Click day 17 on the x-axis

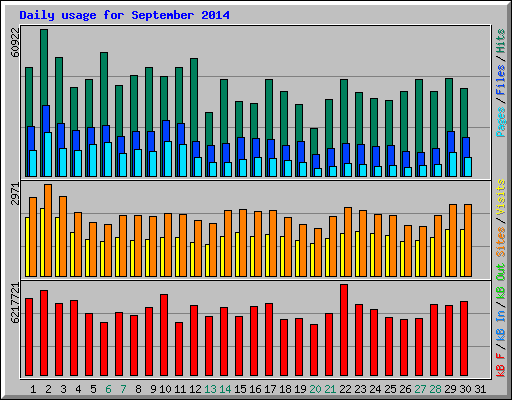click(x=270, y=389)
